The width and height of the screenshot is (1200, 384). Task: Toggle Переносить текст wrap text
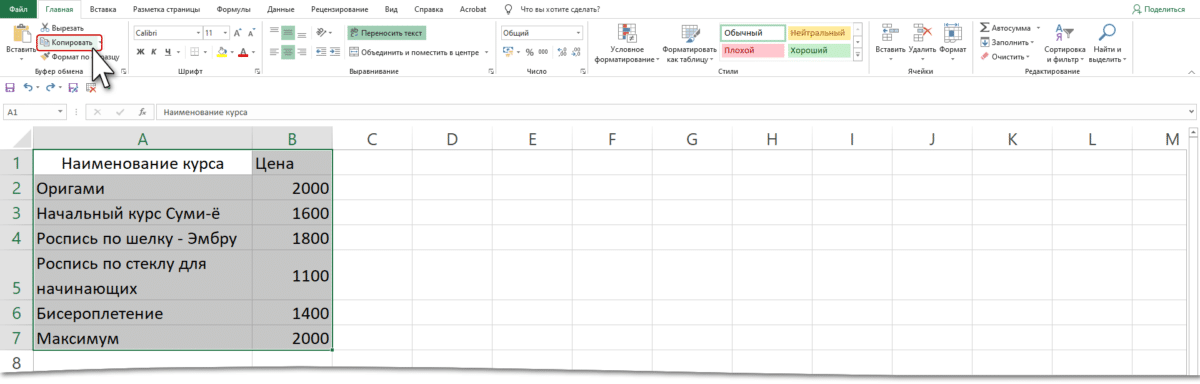[386, 33]
